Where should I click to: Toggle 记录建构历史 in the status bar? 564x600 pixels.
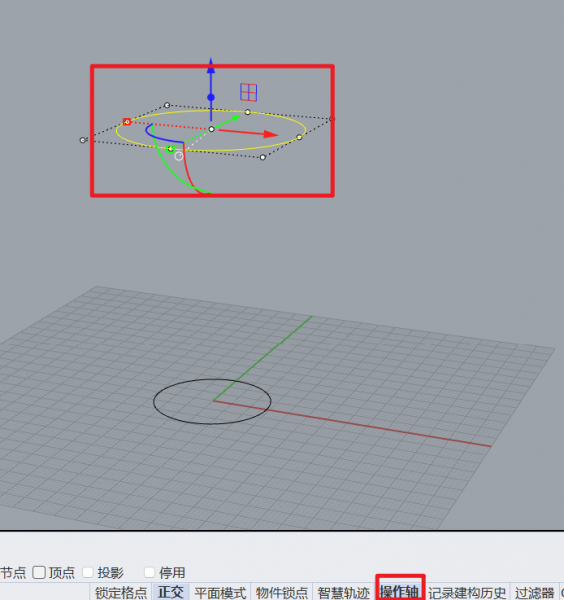(x=467, y=592)
